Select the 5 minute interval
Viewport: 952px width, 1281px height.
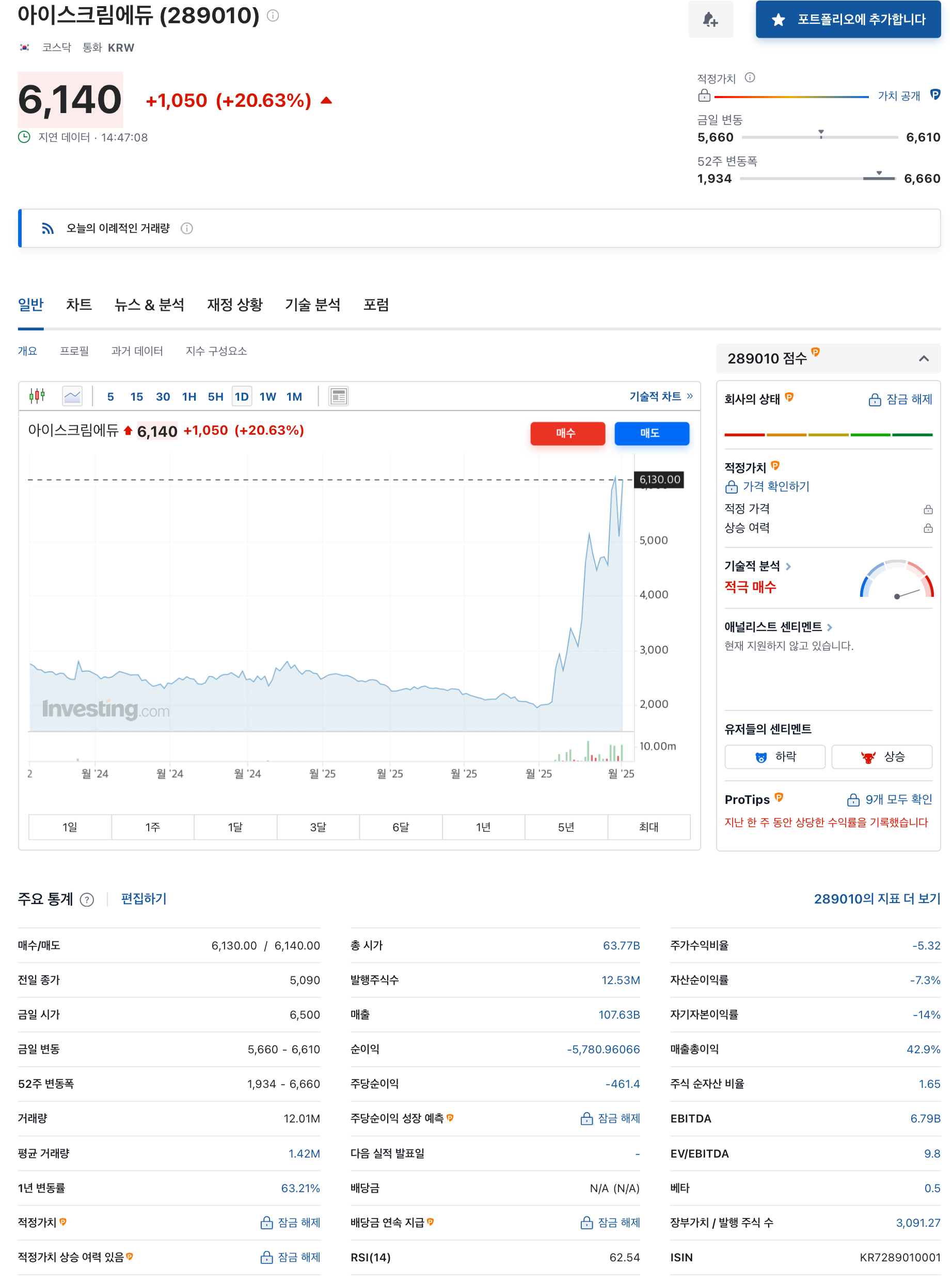tap(110, 397)
